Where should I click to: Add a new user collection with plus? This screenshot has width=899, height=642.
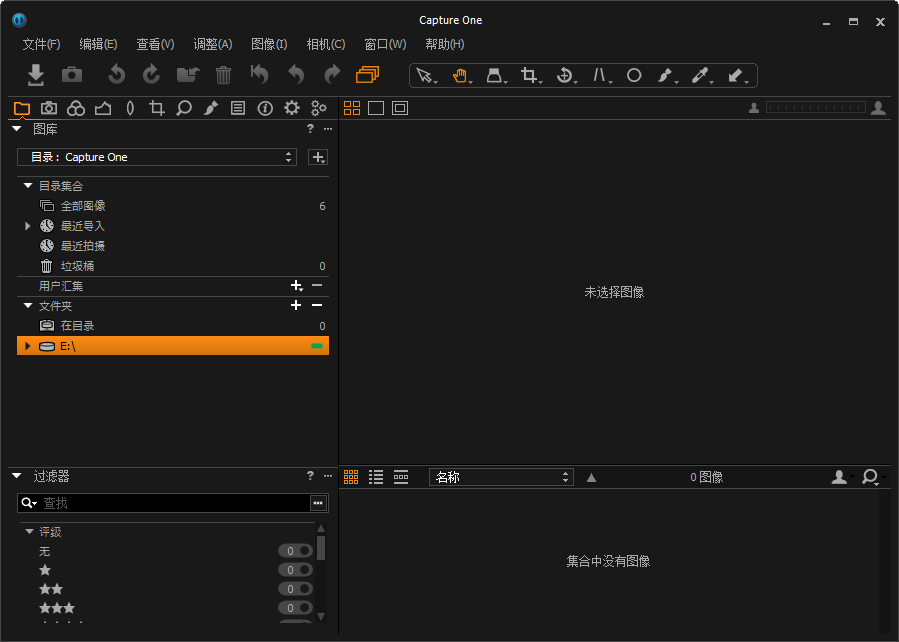pos(295,286)
